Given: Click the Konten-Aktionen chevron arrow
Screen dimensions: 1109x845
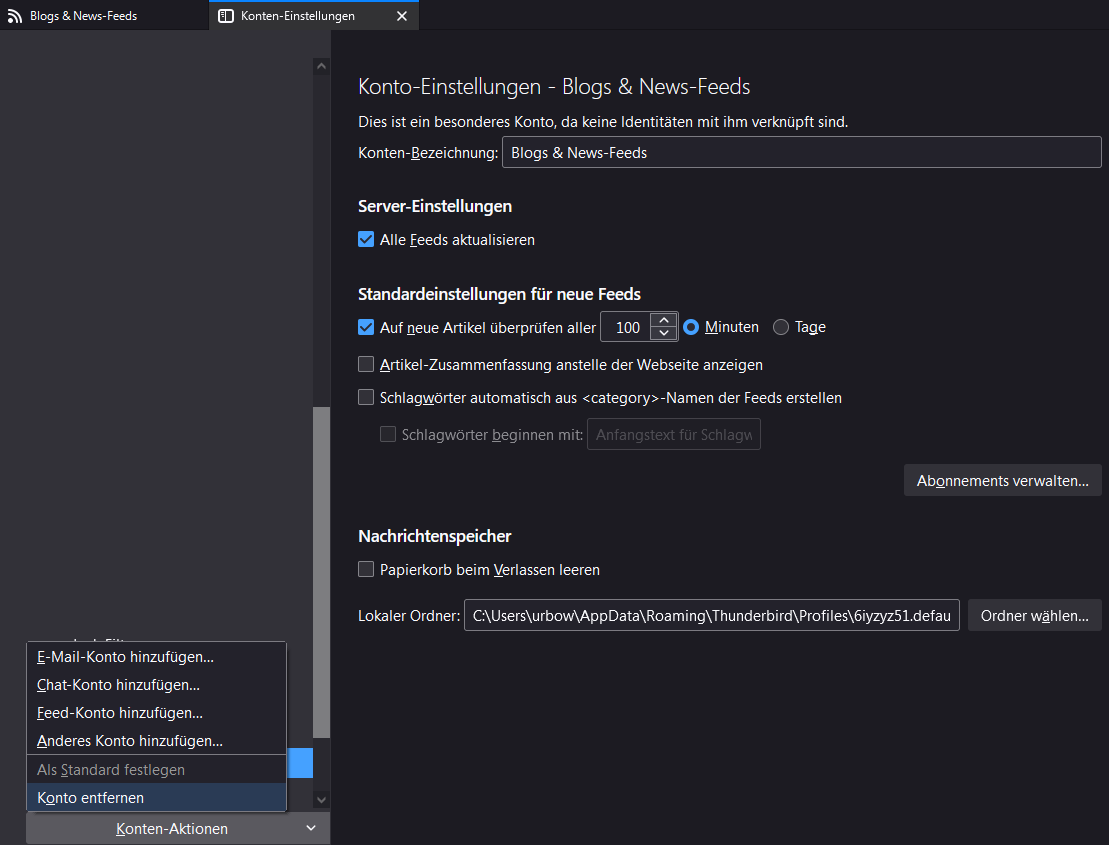Looking at the screenshot, I should click(x=310, y=828).
